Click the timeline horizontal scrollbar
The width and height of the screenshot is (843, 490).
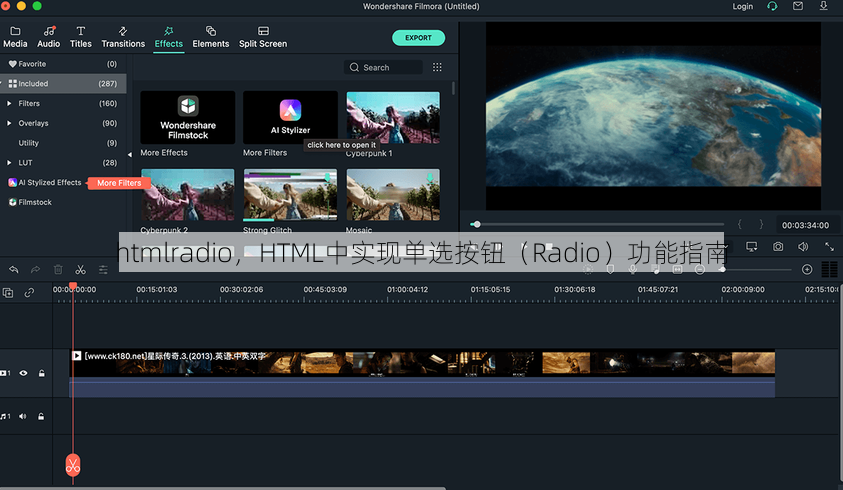pyautogui.click(x=223, y=488)
